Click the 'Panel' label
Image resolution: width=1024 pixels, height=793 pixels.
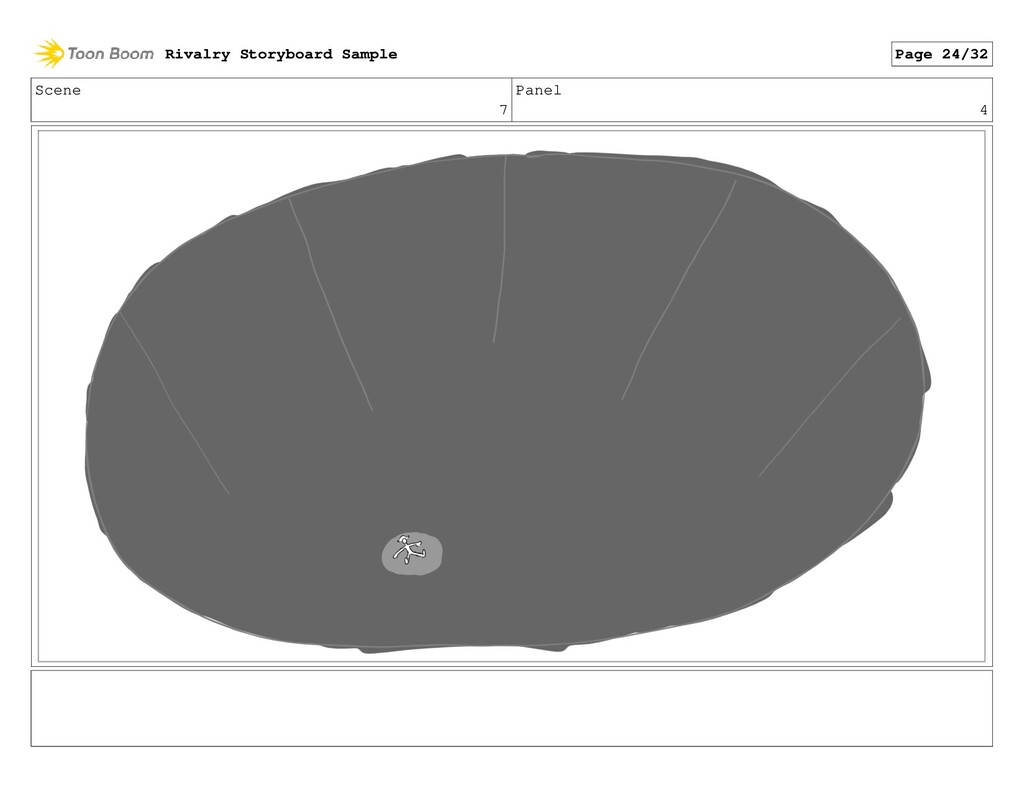pyautogui.click(x=538, y=90)
